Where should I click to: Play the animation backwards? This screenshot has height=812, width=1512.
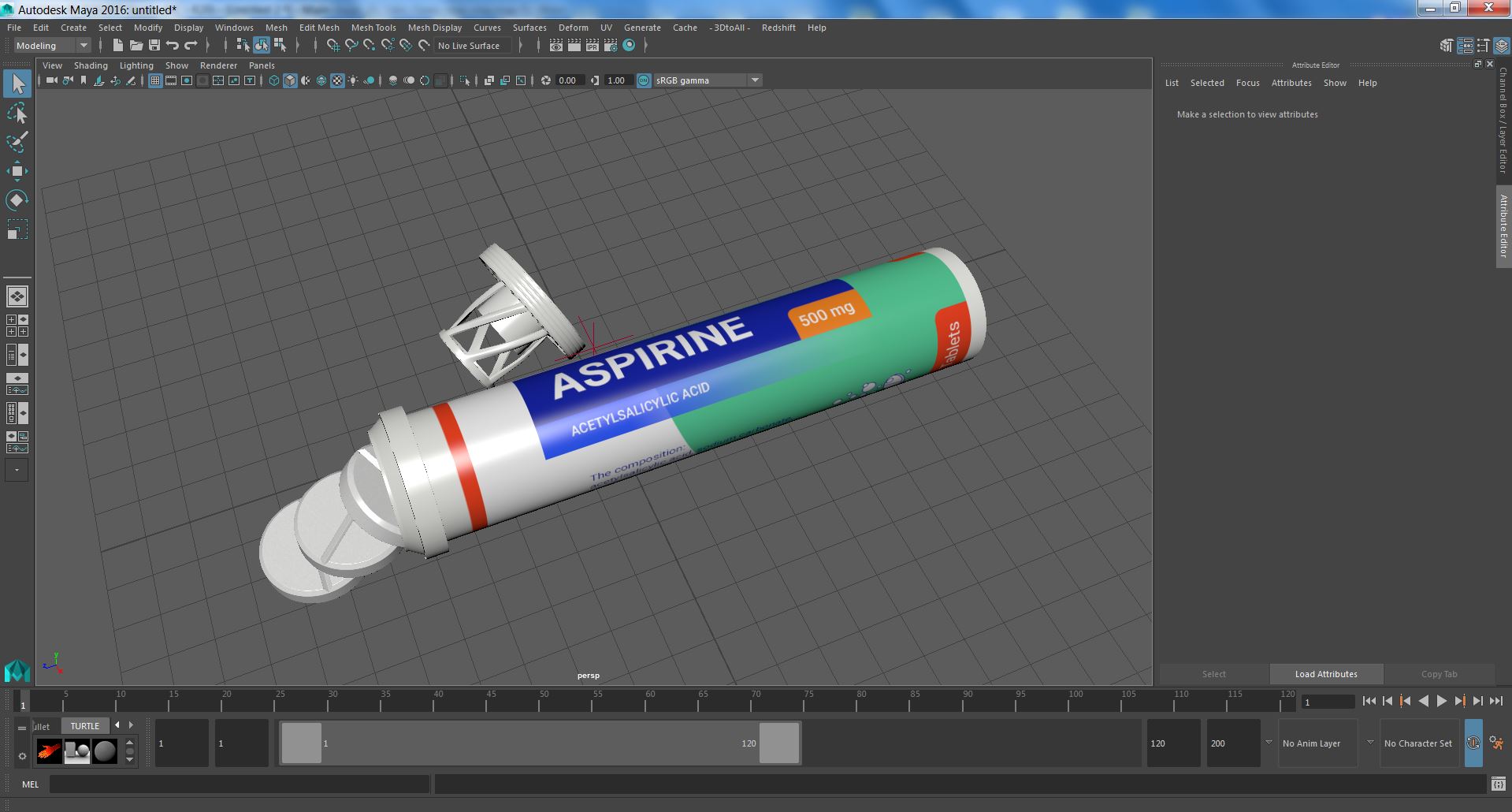click(1423, 701)
